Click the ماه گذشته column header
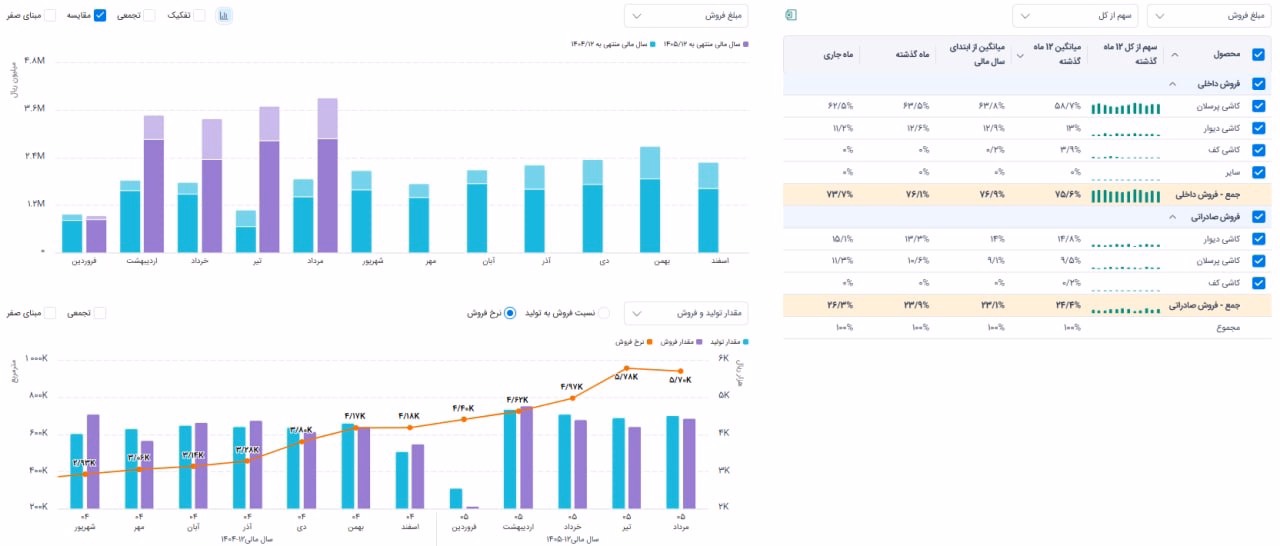 point(912,54)
